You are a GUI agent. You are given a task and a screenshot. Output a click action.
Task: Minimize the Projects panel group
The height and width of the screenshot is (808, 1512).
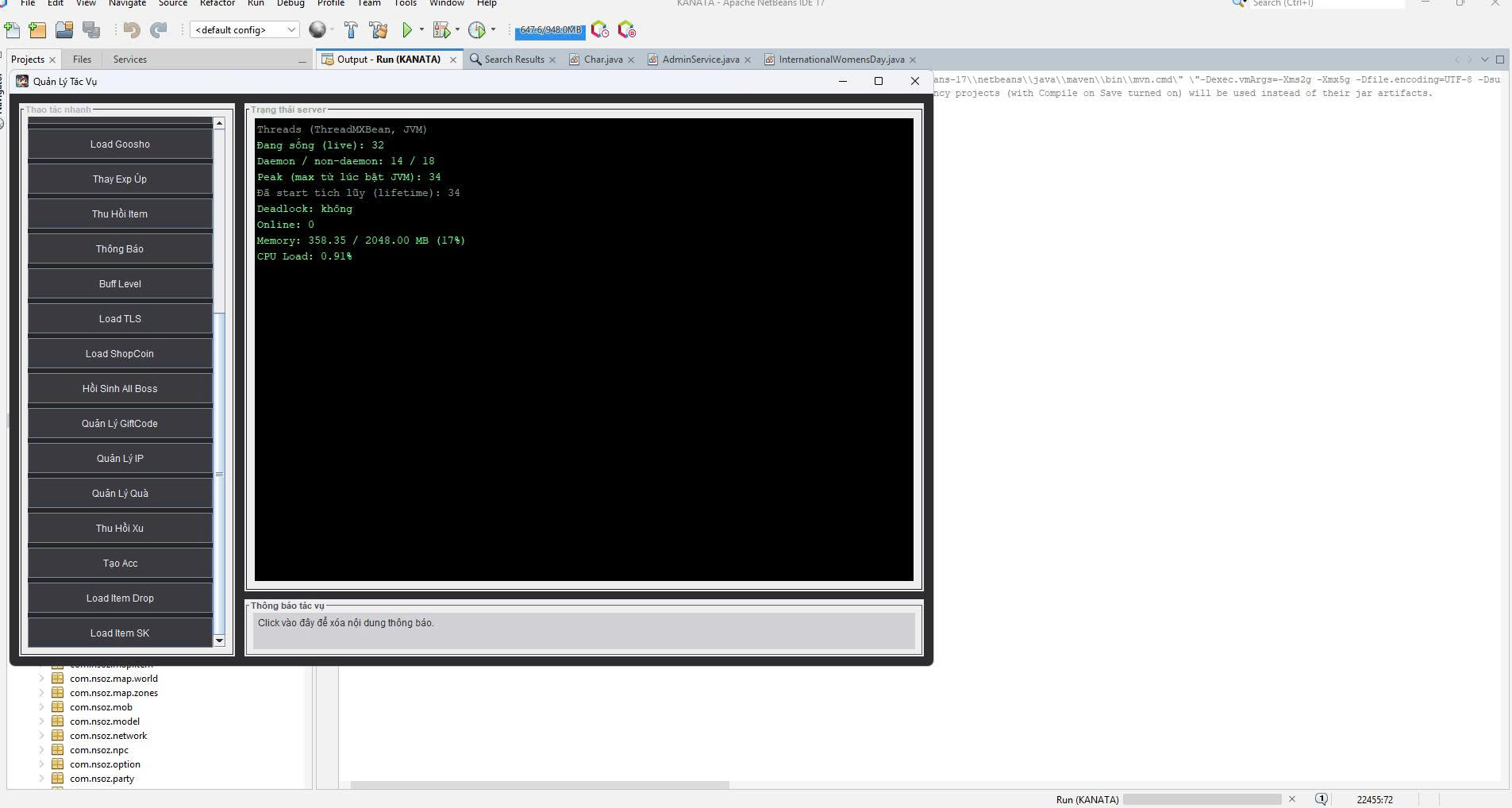coord(302,60)
